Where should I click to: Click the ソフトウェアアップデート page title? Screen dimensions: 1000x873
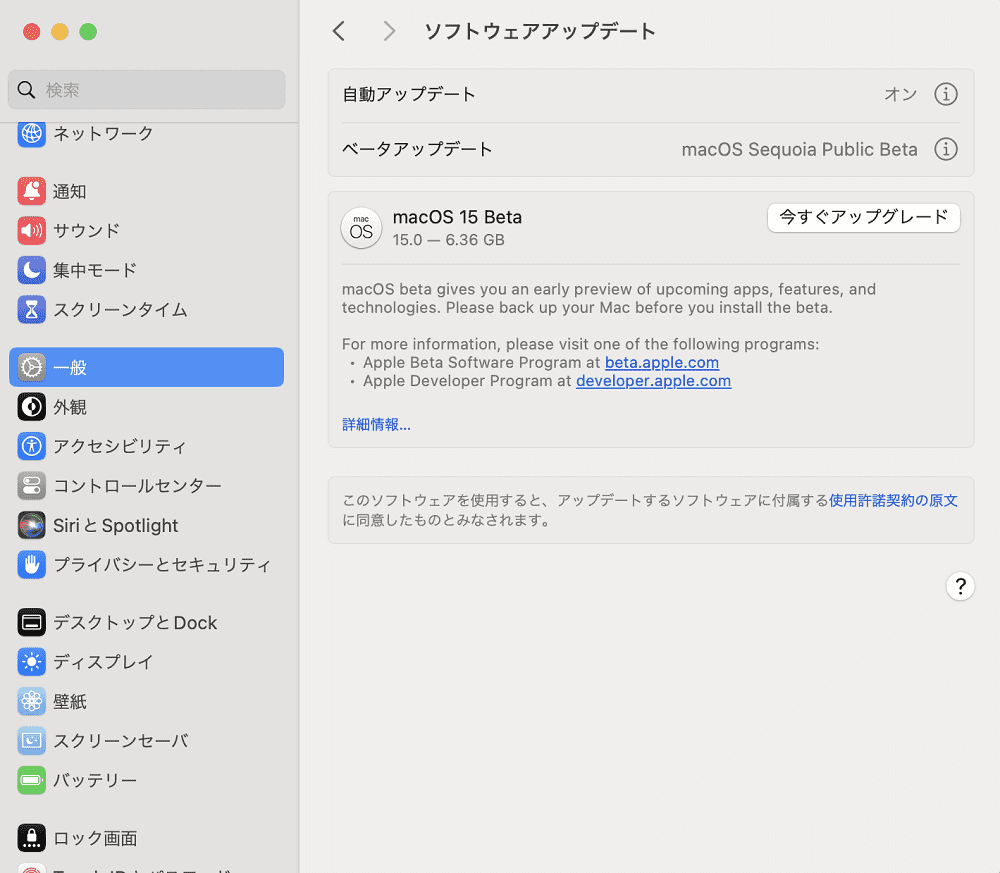(x=540, y=31)
